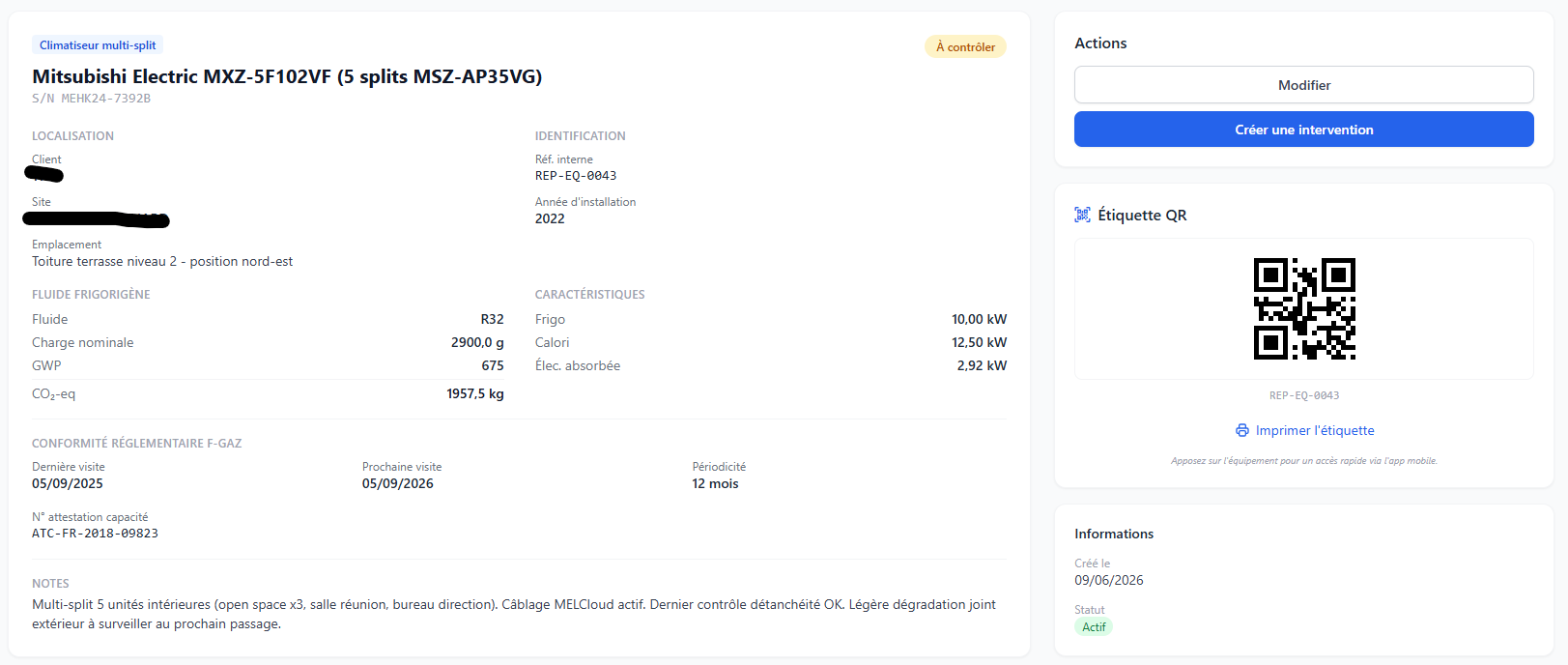The width and height of the screenshot is (1568, 665).
Task: Click nominal charge value 2900,0 g
Action: [477, 342]
